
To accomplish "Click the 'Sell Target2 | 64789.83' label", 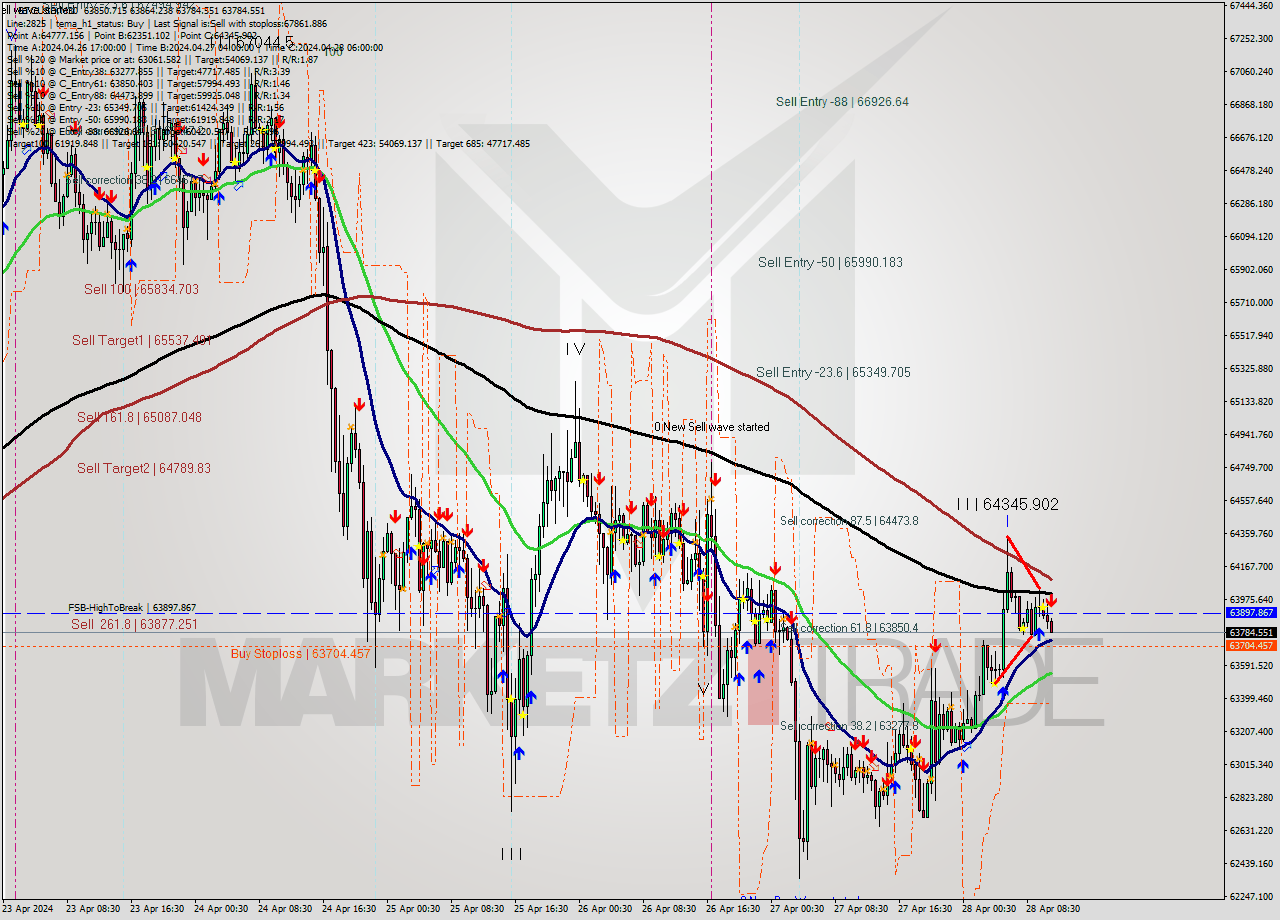I will tap(144, 468).
